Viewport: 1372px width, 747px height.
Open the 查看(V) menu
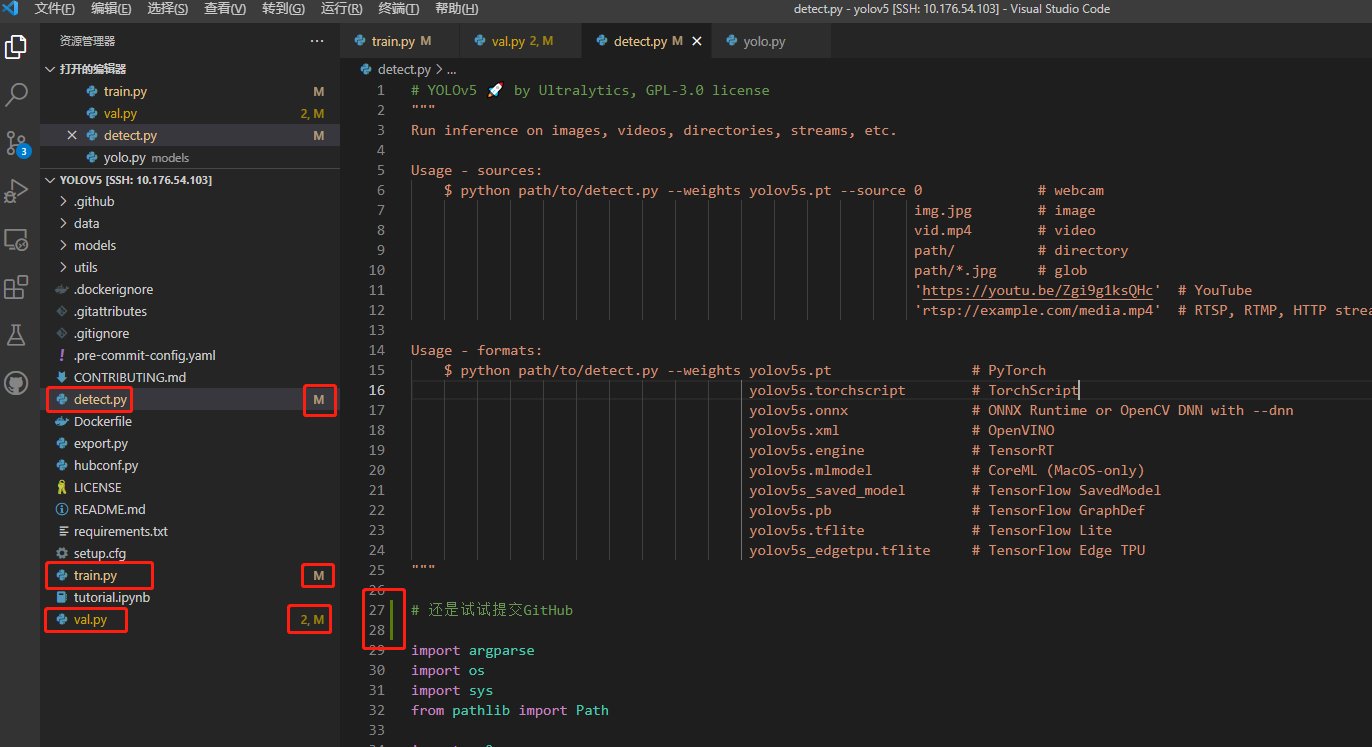tap(225, 9)
